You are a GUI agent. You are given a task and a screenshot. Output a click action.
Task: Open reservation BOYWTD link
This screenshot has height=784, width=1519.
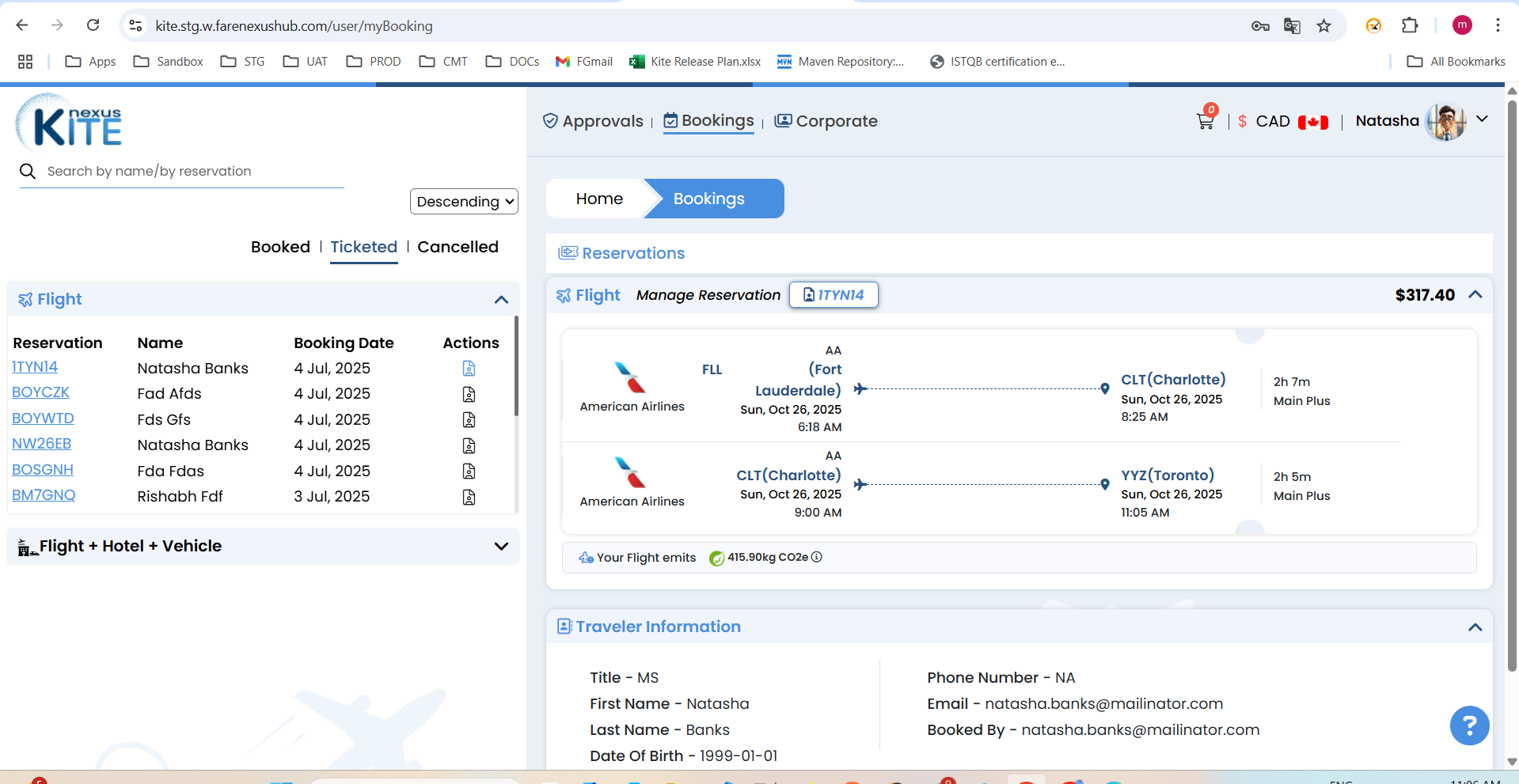43,419
